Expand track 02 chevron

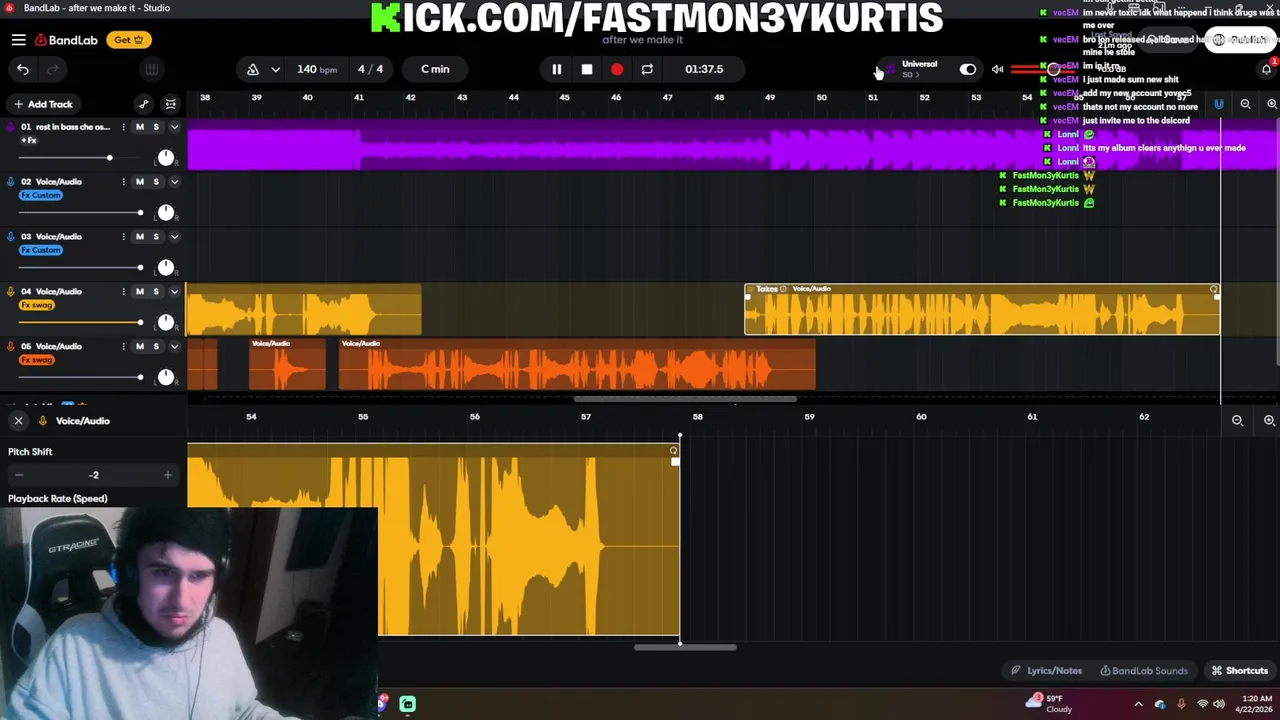point(174,182)
